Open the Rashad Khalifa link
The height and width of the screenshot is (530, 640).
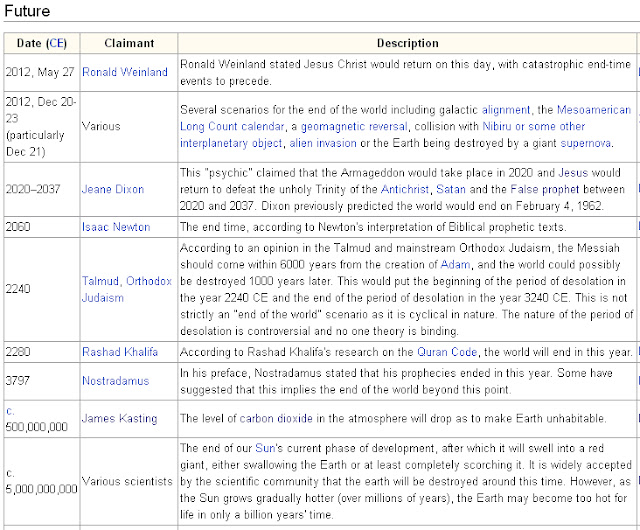(120, 352)
